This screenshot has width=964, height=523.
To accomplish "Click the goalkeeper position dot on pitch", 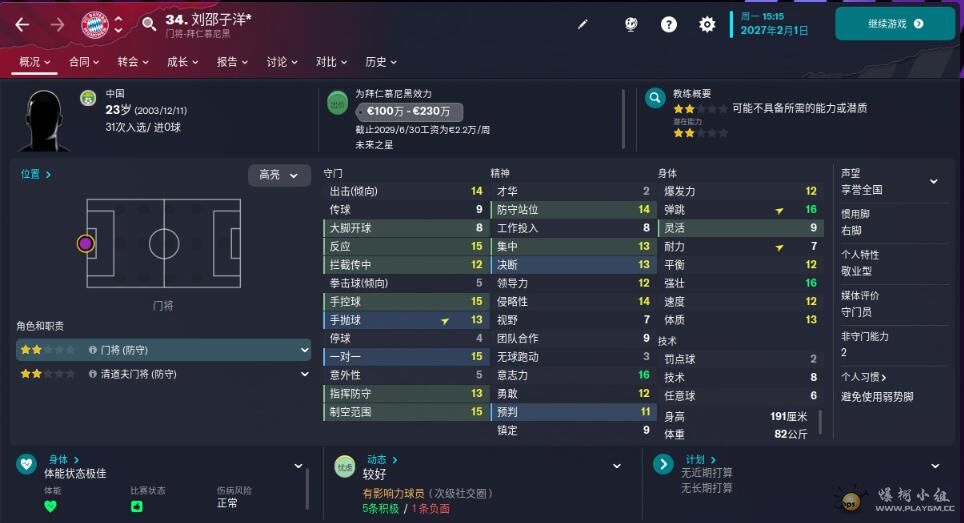I will [x=85, y=243].
